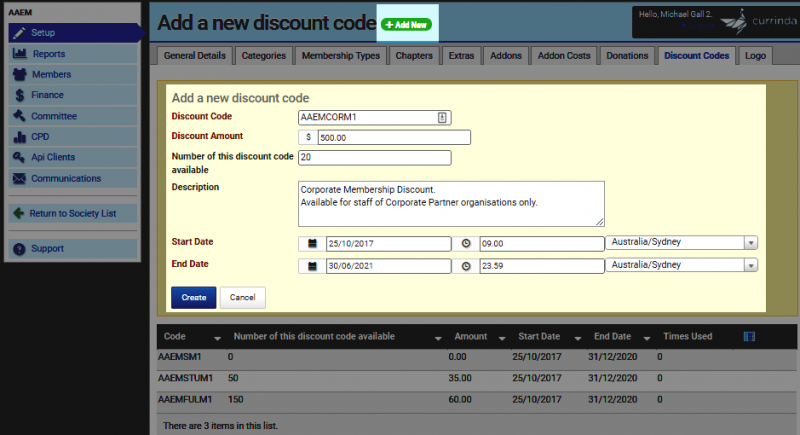Select the Addons tab
The width and height of the screenshot is (800, 435).
pyautogui.click(x=506, y=56)
